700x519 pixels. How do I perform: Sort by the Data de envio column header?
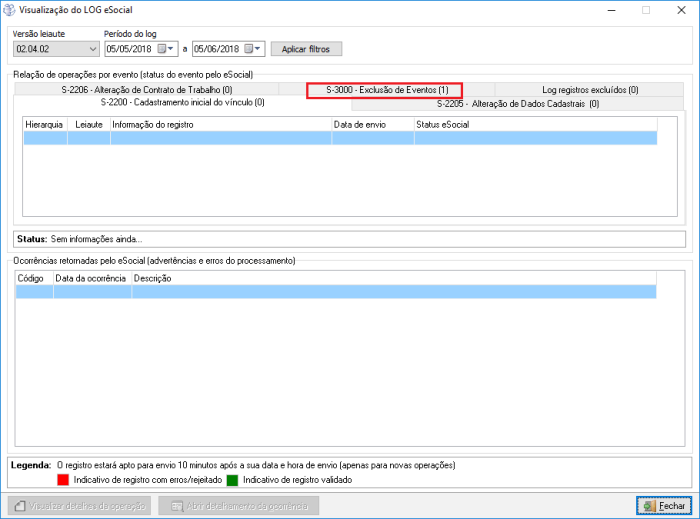372,124
